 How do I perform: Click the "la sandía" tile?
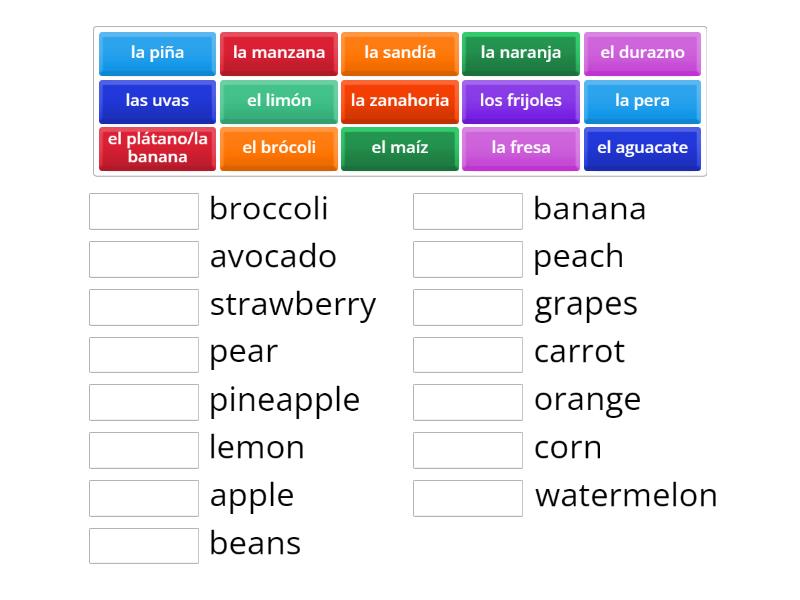399,54
